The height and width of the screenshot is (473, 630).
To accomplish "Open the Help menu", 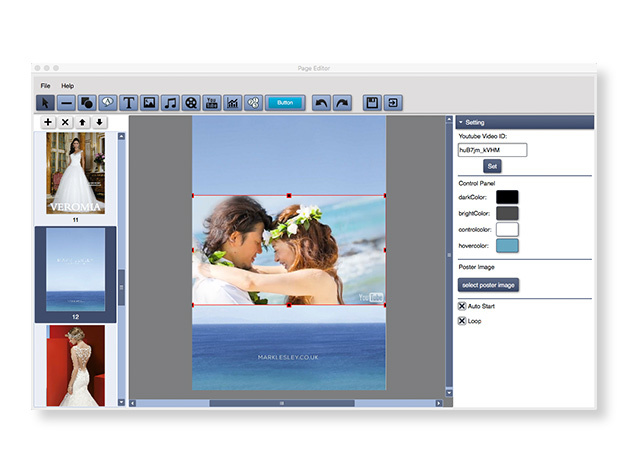I will pyautogui.click(x=67, y=86).
